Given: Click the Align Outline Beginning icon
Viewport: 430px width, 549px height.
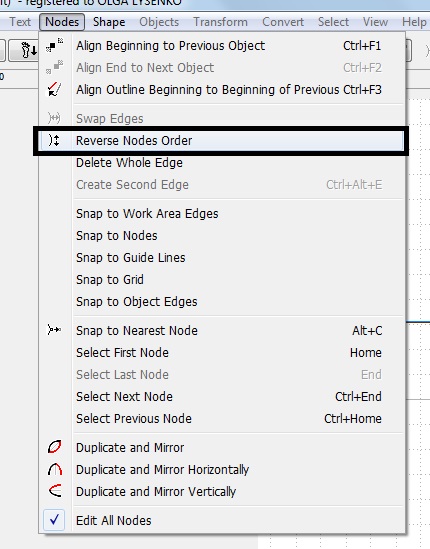Looking at the screenshot, I should click(54, 90).
